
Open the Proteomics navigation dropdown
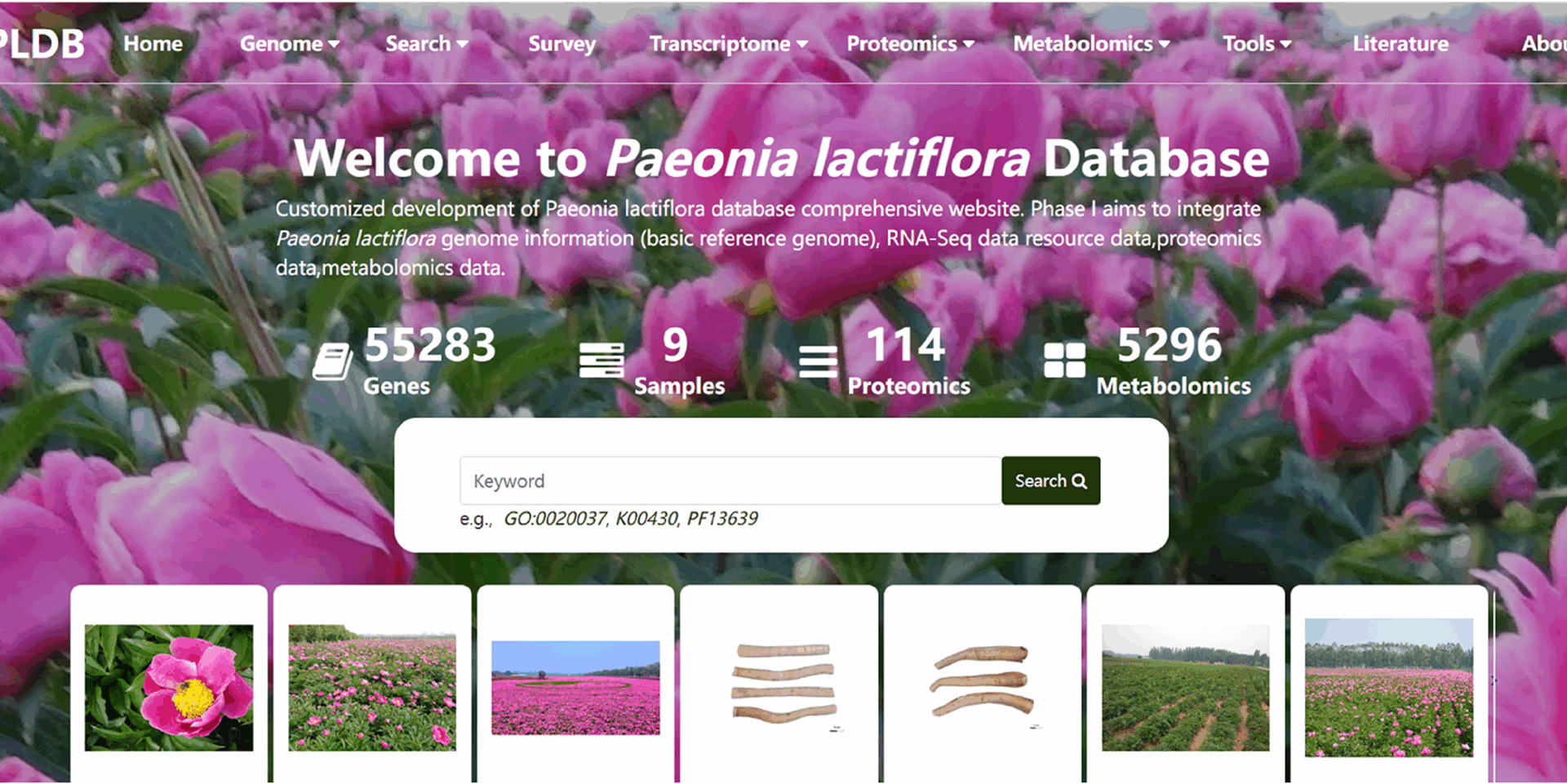(x=910, y=44)
